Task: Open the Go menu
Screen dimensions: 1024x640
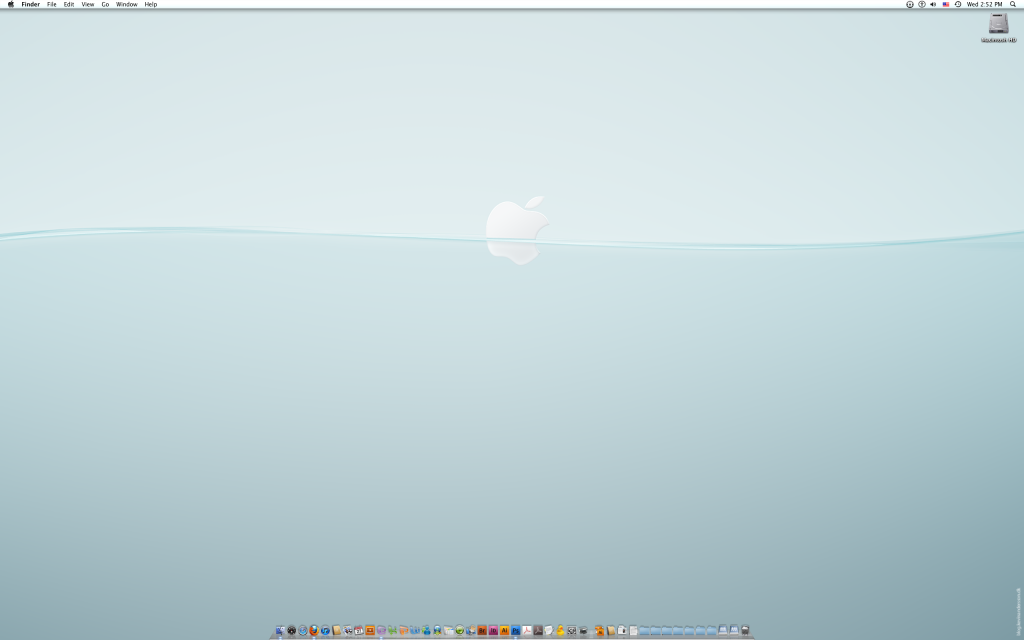Action: point(105,5)
